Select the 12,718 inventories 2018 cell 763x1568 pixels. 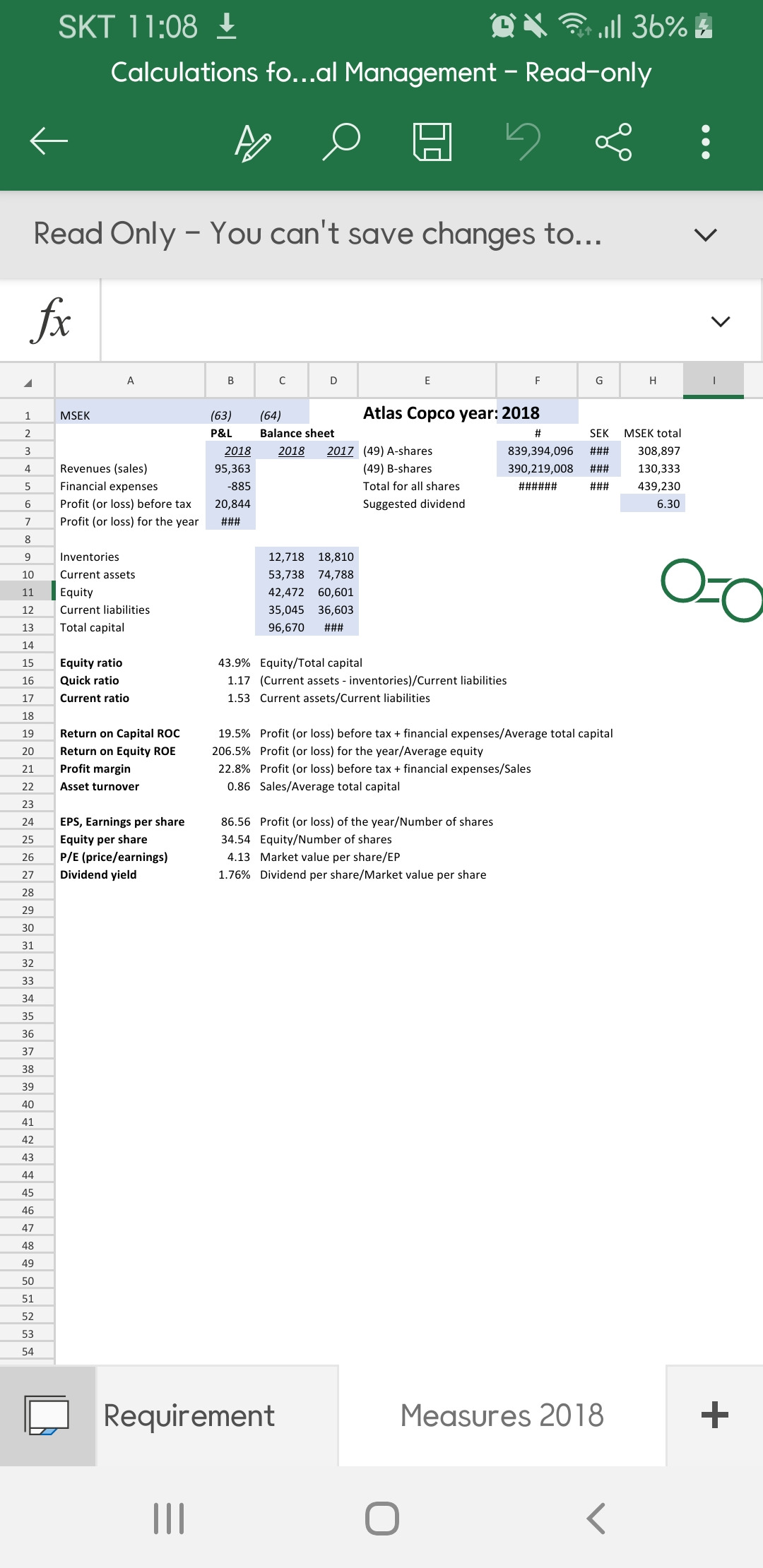[282, 557]
